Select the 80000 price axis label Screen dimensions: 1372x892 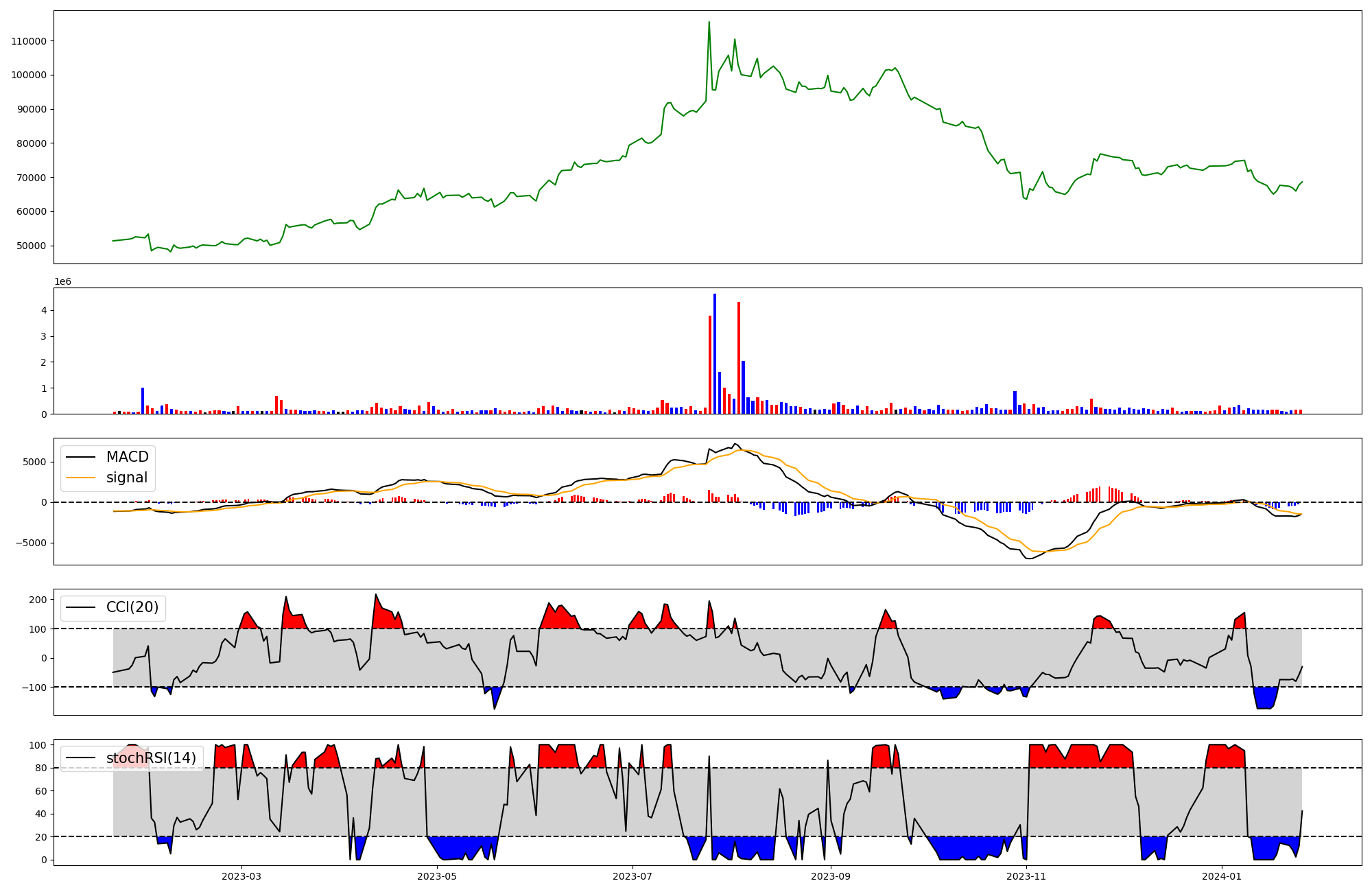[32, 143]
